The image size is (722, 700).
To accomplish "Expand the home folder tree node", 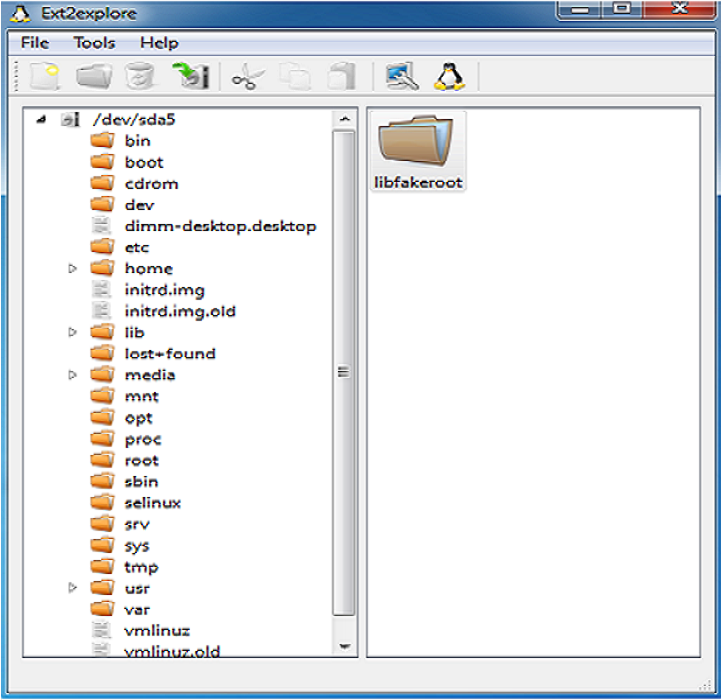I will [x=72, y=269].
